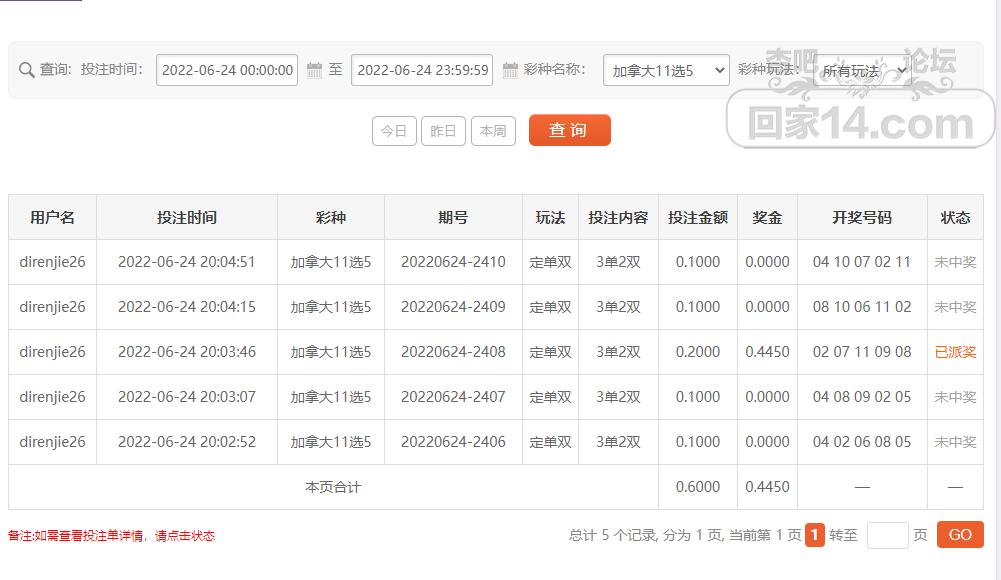The height and width of the screenshot is (580, 1001).
Task: Click username direnjie26 in the first row
Action: 51,262
